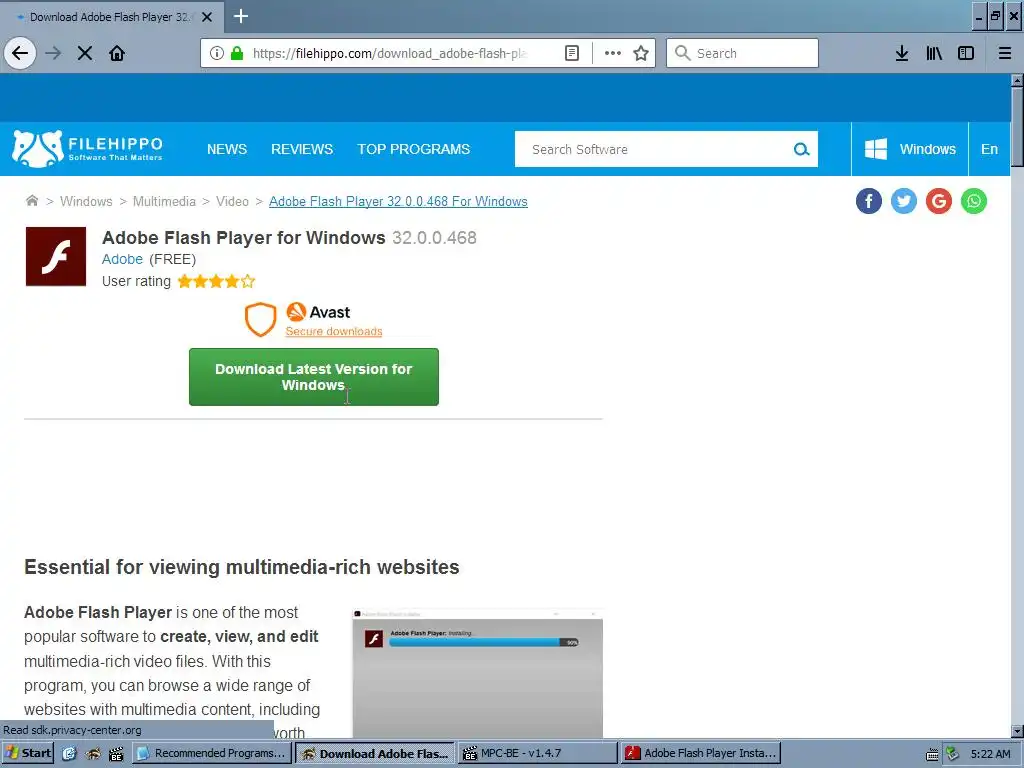Image resolution: width=1024 pixels, height=768 pixels.
Task: Open a new browser tab
Action: click(x=241, y=16)
